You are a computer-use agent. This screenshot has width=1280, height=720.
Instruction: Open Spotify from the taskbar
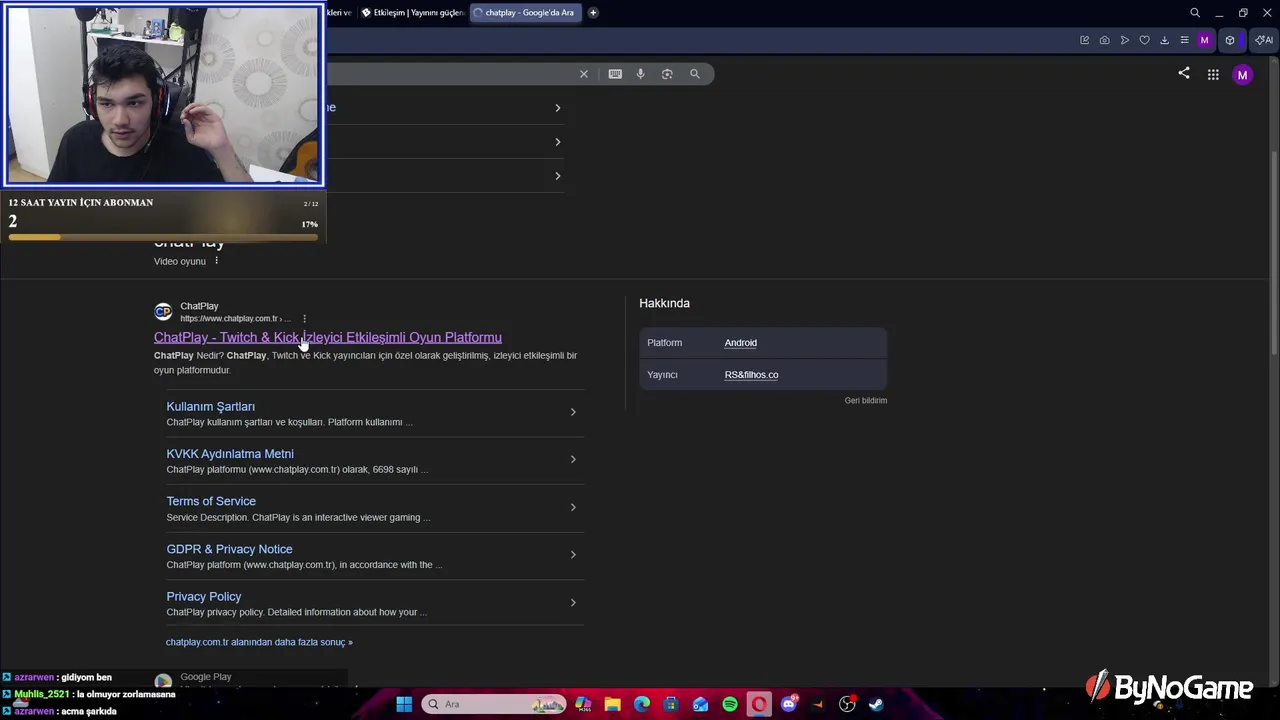click(x=730, y=704)
